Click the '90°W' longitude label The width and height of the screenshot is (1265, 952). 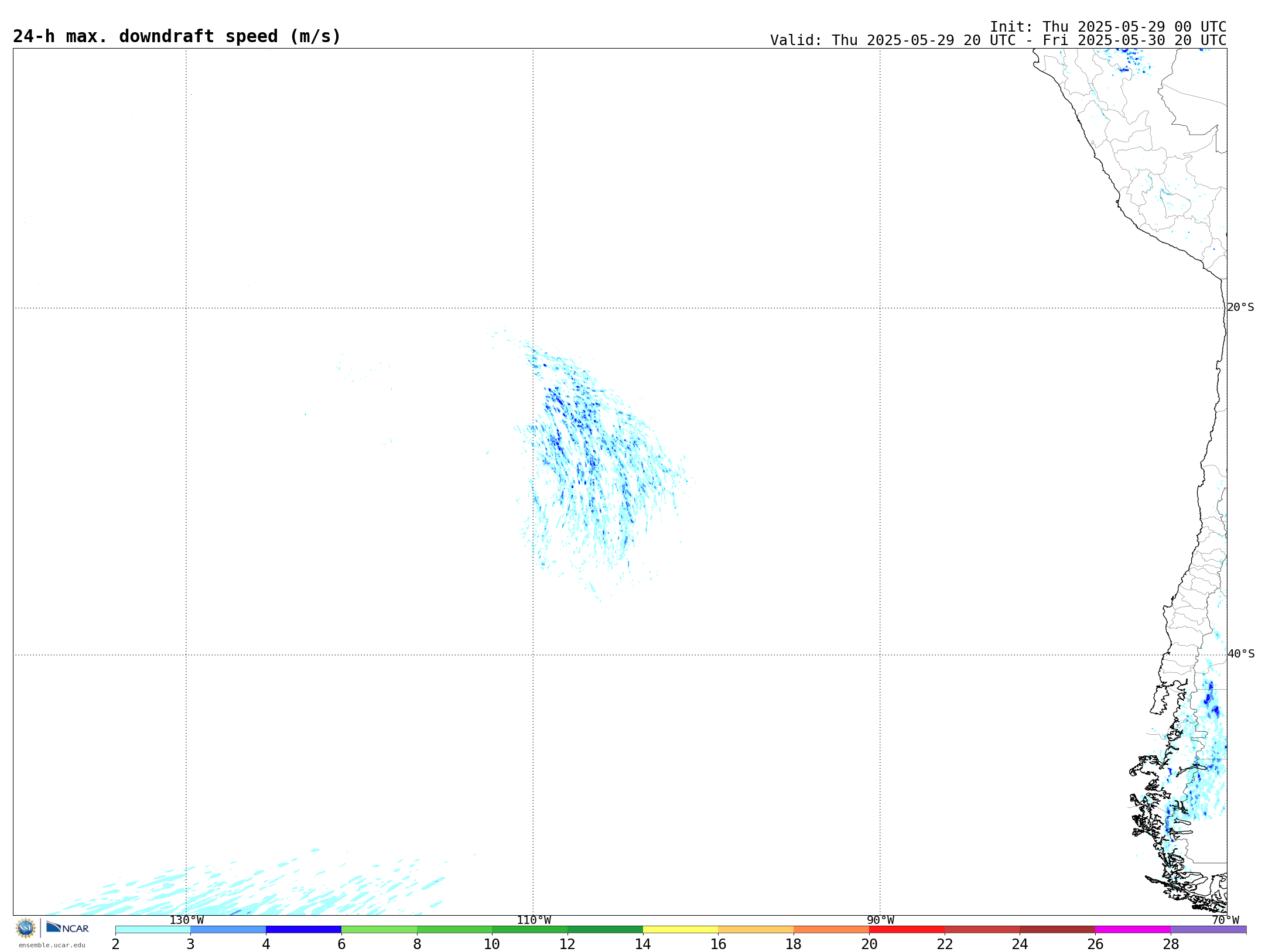coord(880,920)
